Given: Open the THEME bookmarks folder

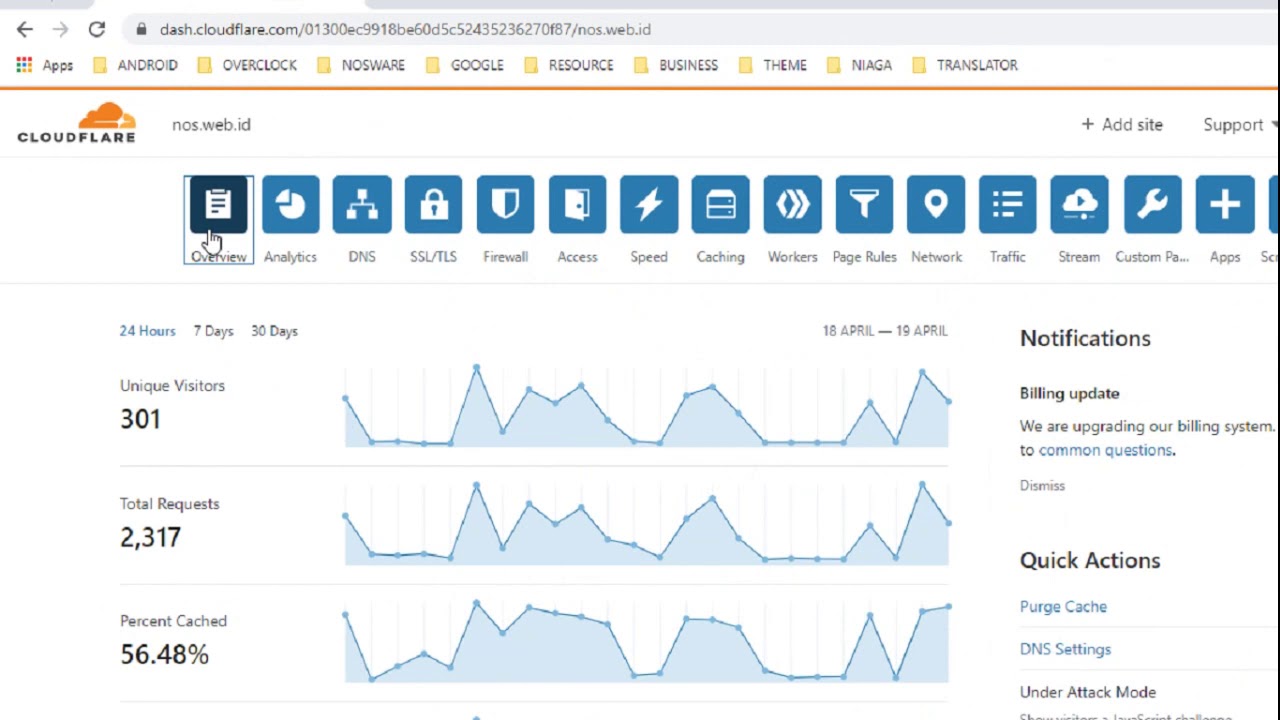Looking at the screenshot, I should pos(773,65).
